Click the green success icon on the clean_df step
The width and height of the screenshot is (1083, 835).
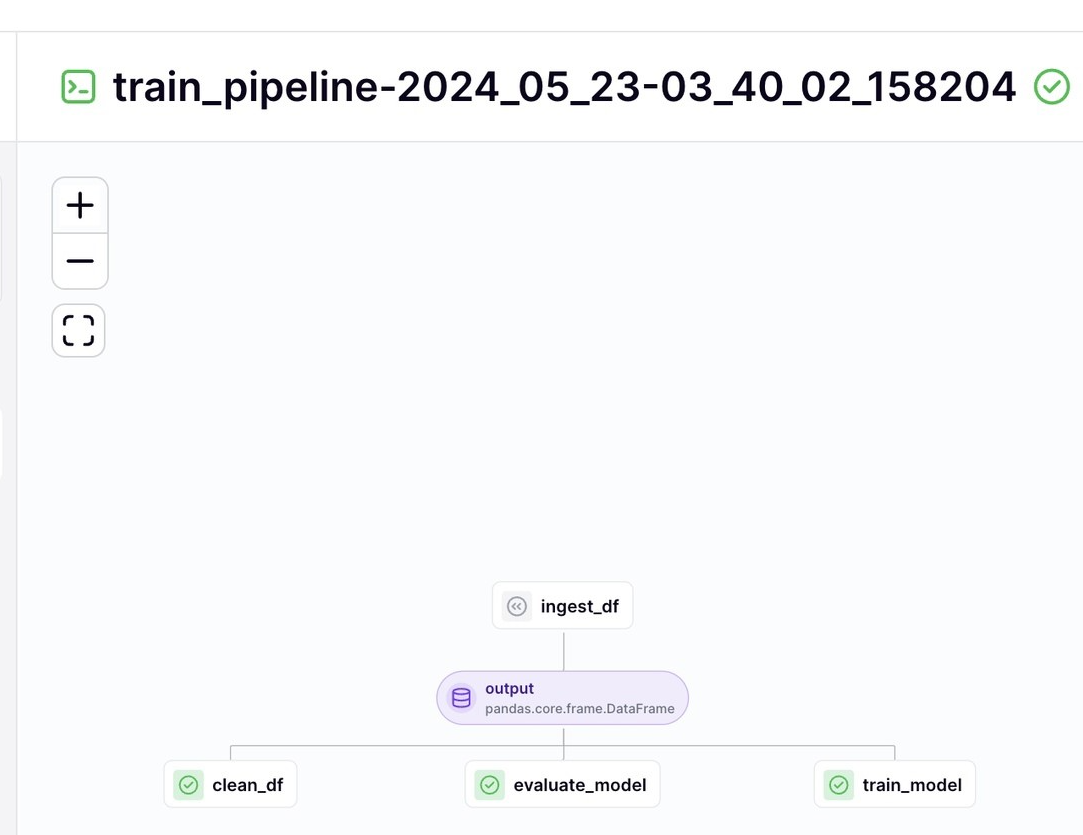(x=188, y=785)
